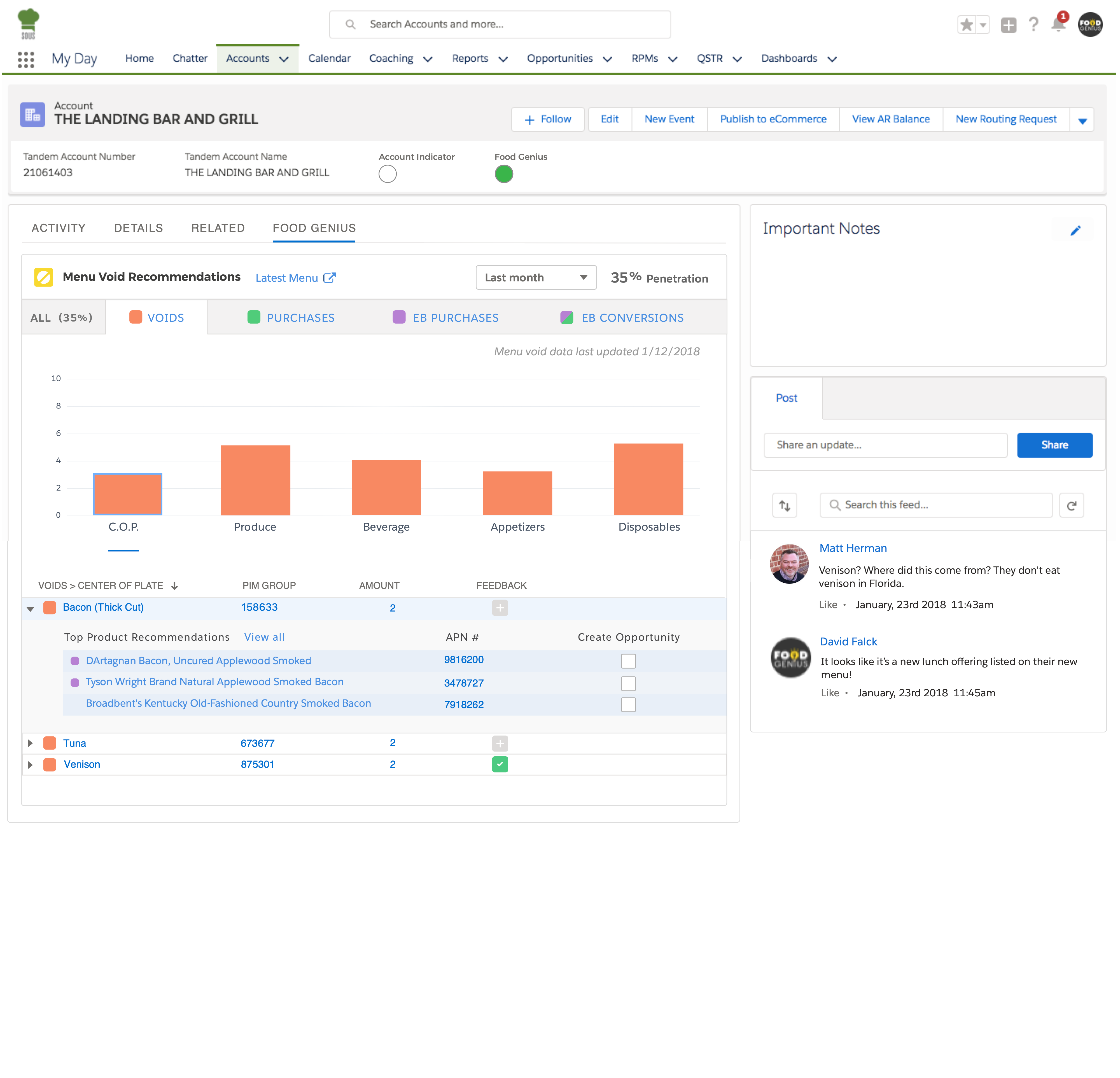The image size is (1120, 1078).
Task: Expand the Venison row
Action: coord(30,764)
